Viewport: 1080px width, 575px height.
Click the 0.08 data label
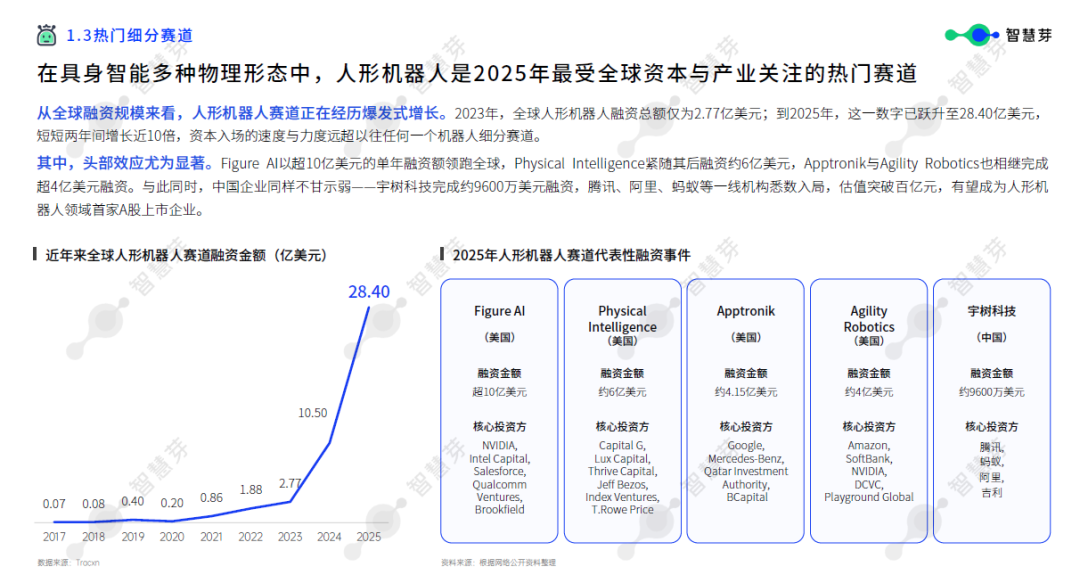[94, 503]
